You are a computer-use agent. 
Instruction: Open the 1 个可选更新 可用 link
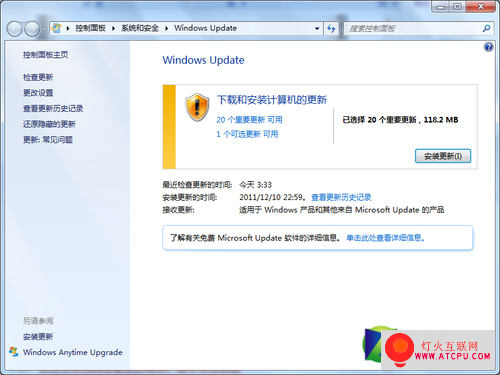point(247,134)
